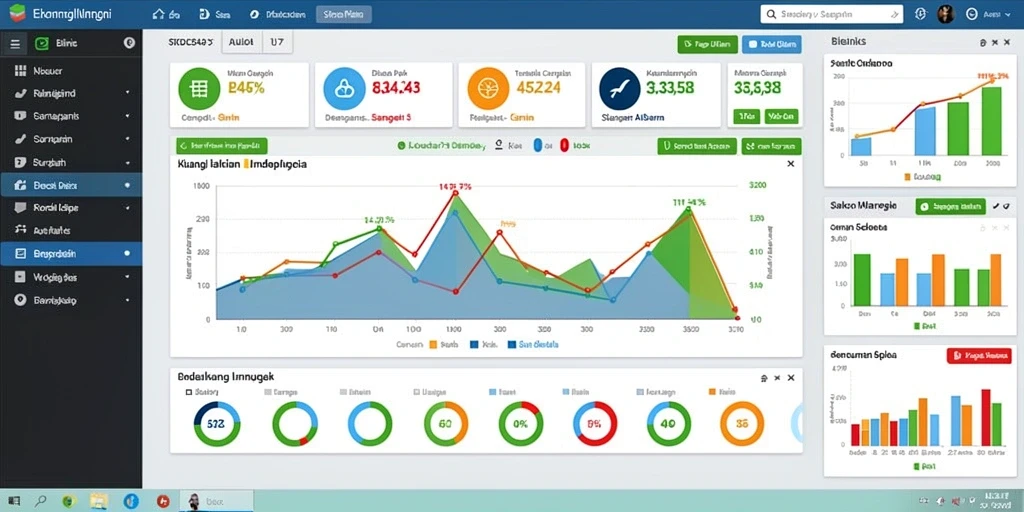Click into the search field in the top bar
The width and height of the screenshot is (1024, 512).
point(831,14)
